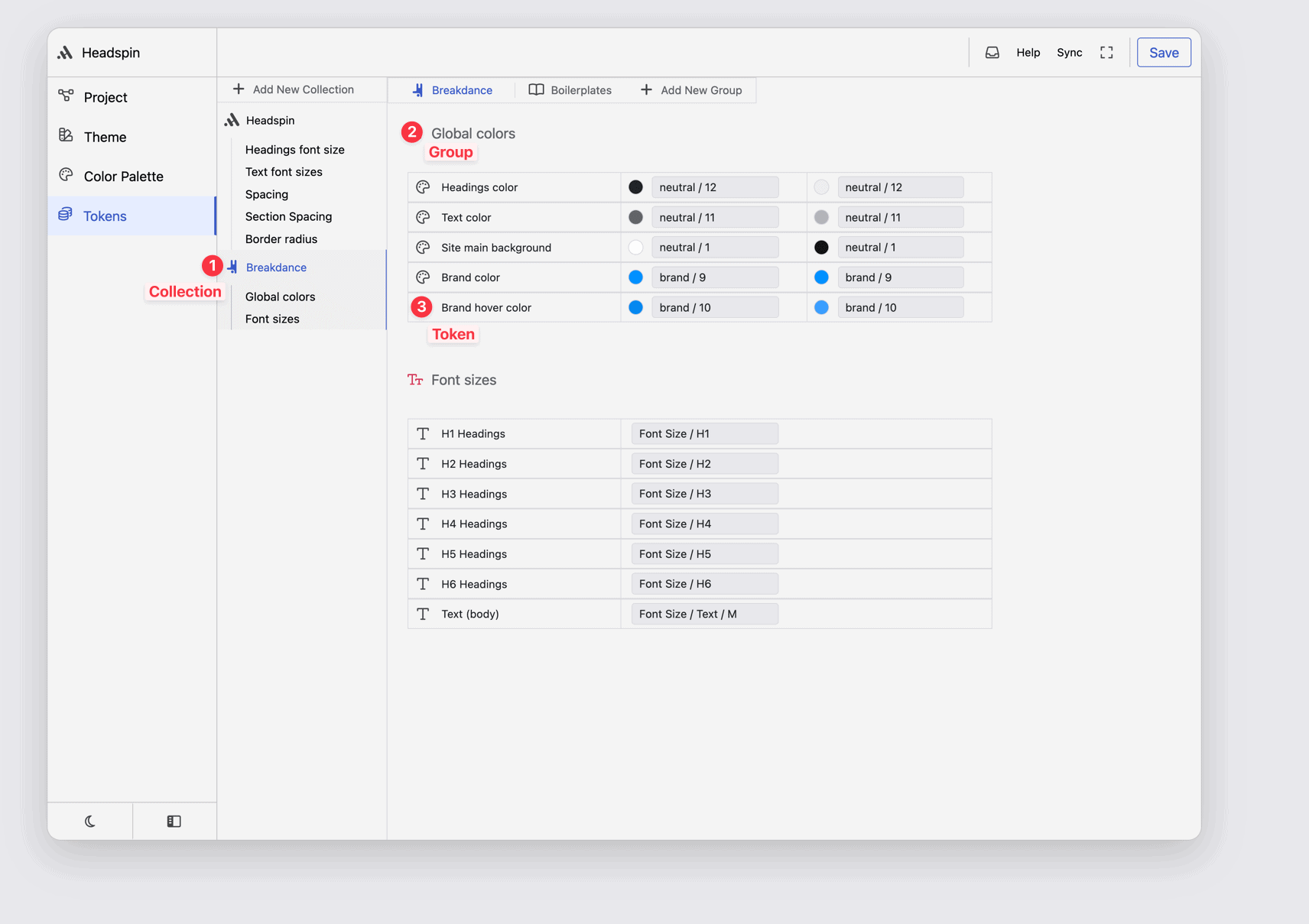Open Help from the top bar
The height and width of the screenshot is (924, 1309).
pyautogui.click(x=1028, y=52)
